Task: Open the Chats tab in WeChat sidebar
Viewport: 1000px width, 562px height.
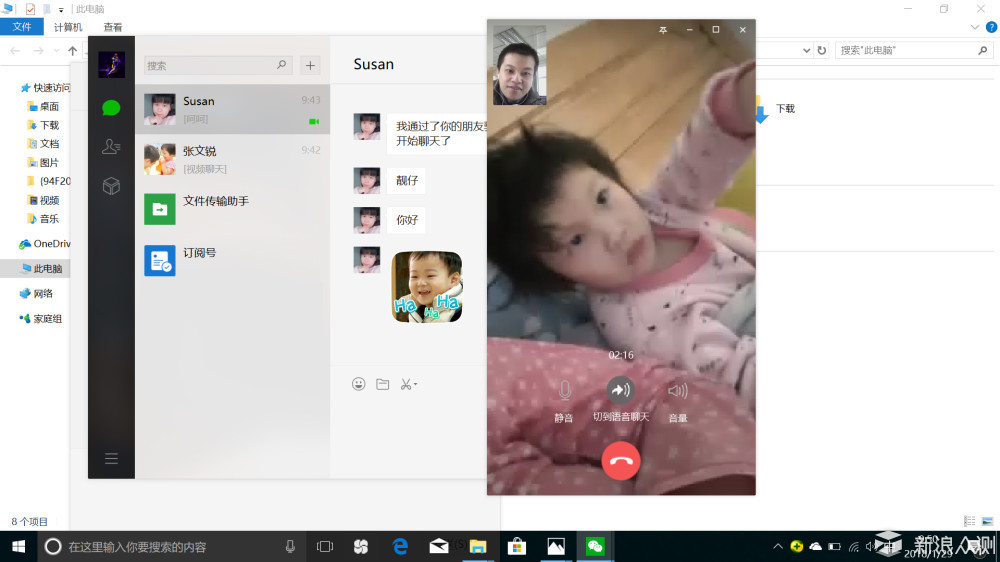Action: tap(111, 108)
